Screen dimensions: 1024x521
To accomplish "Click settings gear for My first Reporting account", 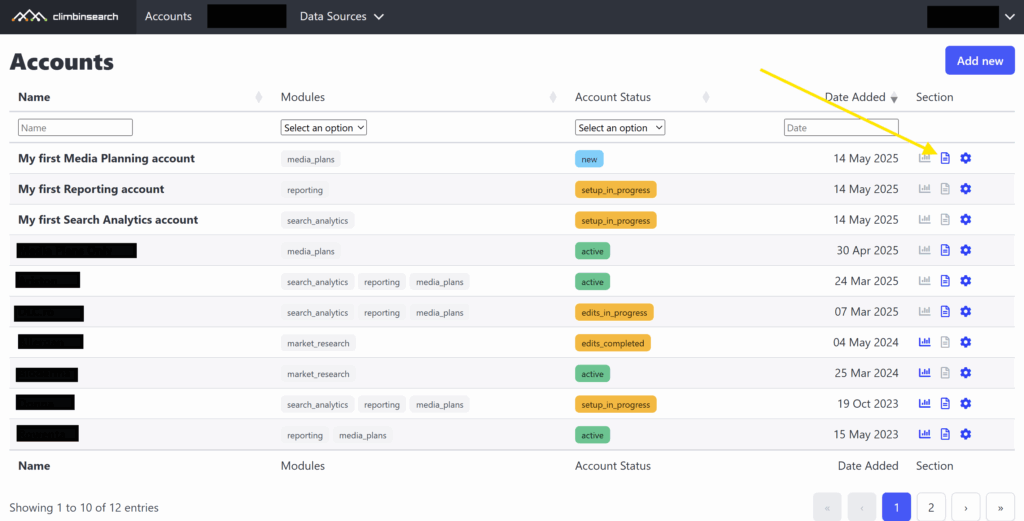I will tap(965, 190).
